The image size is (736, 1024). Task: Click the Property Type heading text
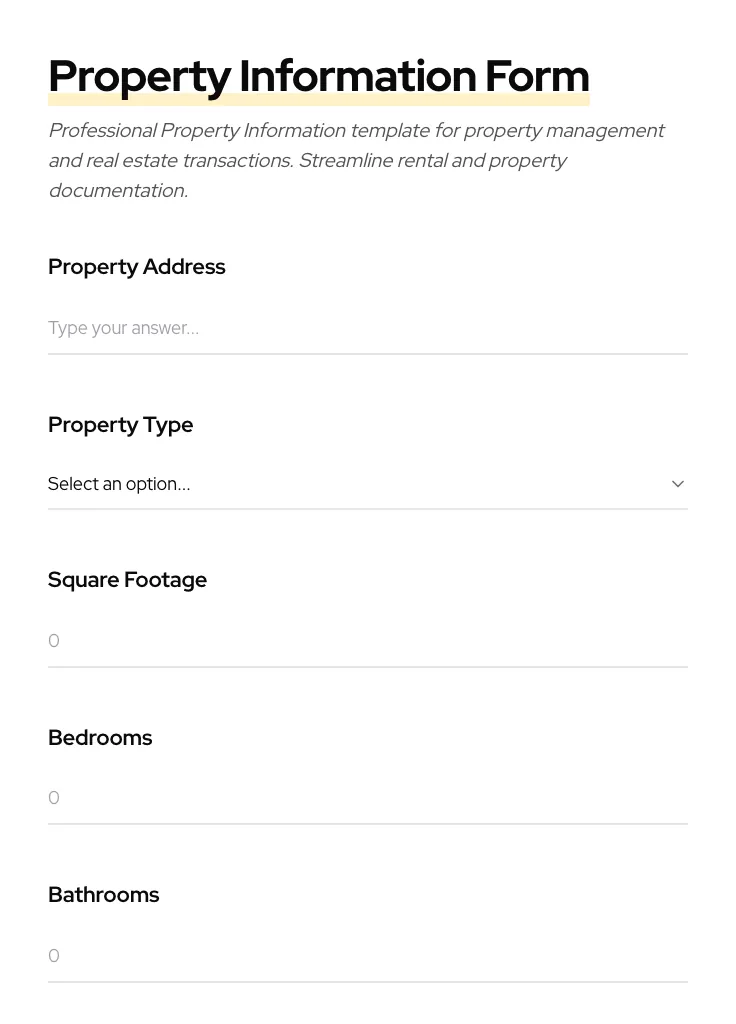pyautogui.click(x=120, y=425)
